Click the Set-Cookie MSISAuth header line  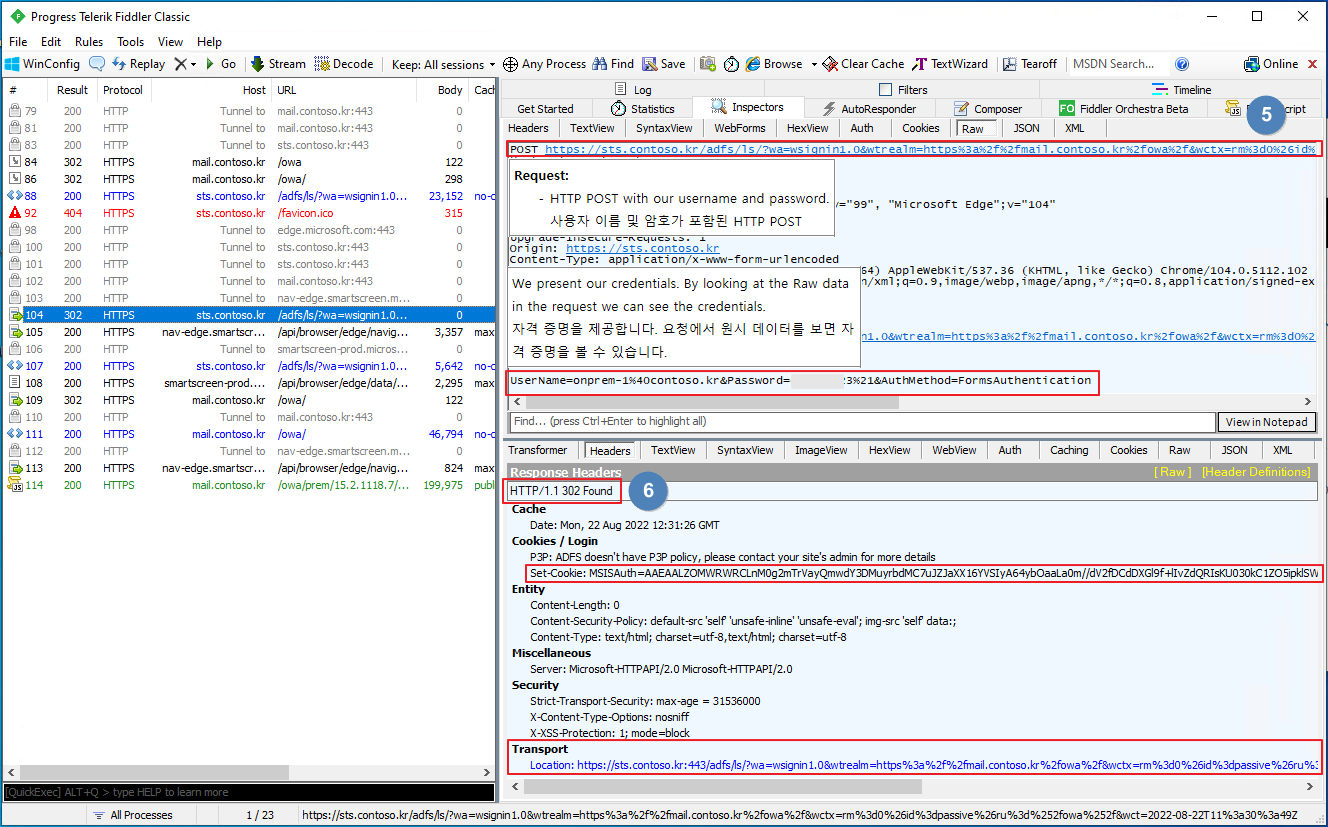coord(925,574)
